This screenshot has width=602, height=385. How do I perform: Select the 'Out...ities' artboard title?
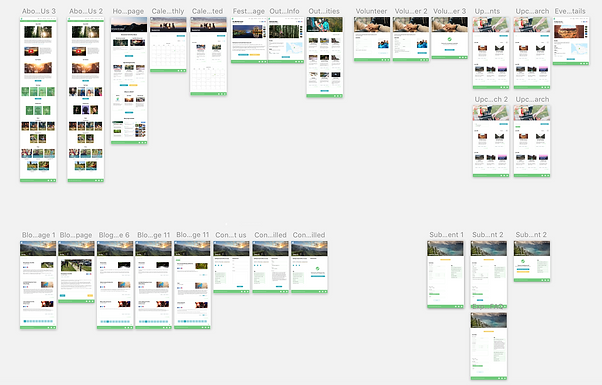[x=324, y=11]
